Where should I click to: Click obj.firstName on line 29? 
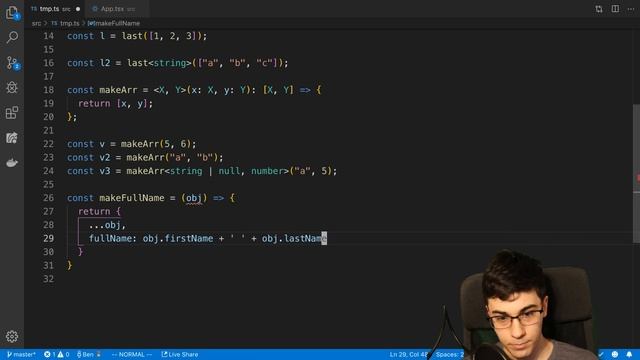pyautogui.click(x=178, y=238)
